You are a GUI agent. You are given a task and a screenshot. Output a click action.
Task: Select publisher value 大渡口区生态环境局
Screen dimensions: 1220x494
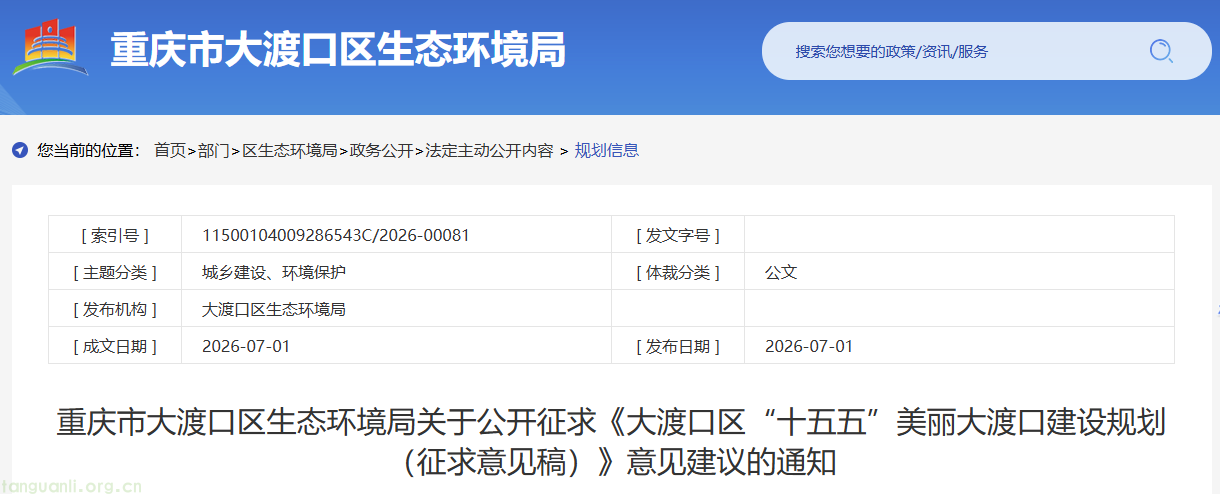pos(274,309)
